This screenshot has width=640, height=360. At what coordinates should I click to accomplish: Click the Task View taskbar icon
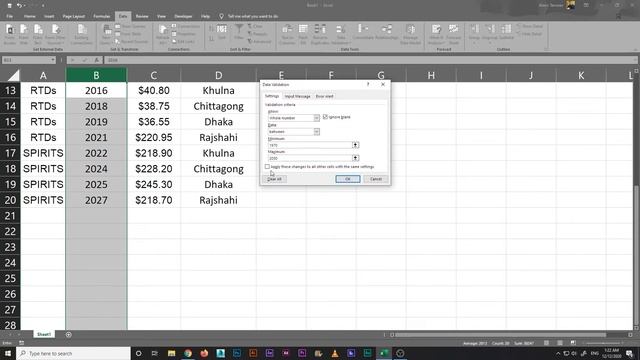pyautogui.click(x=155, y=353)
